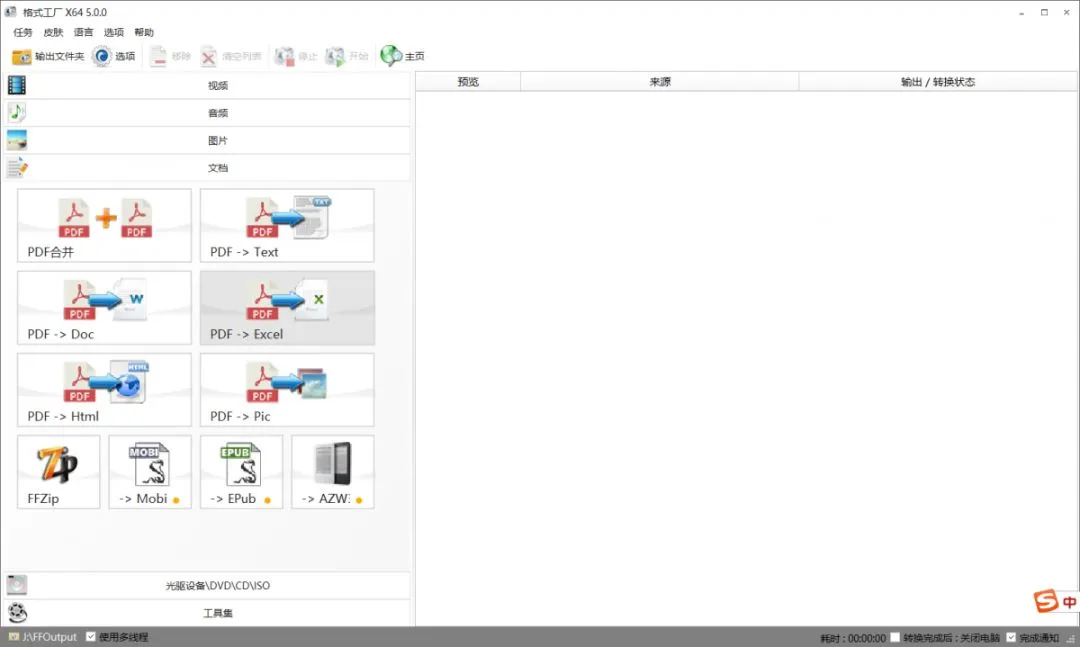Select the PDF -> Html converter
The width and height of the screenshot is (1080, 647).
coord(105,390)
